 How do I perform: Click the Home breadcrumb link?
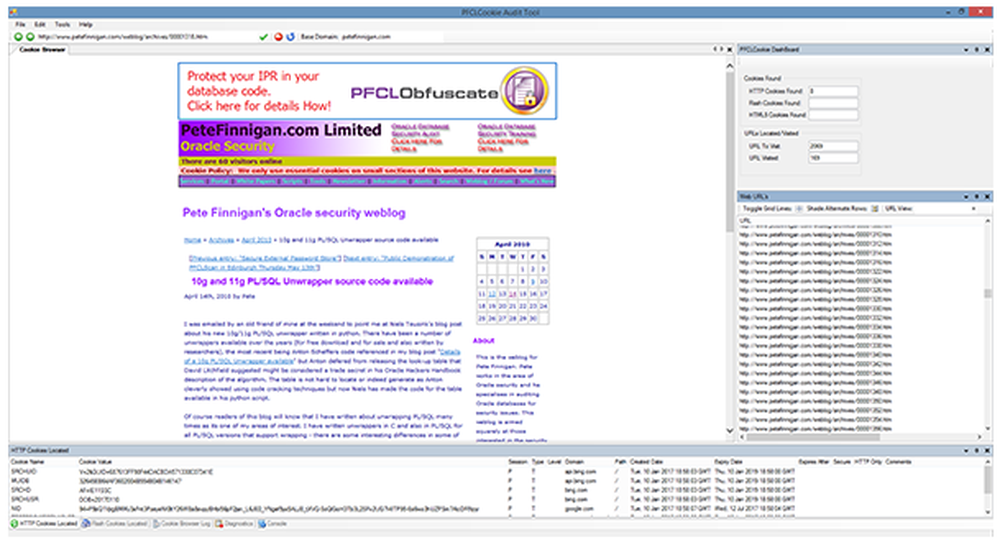pos(193,240)
